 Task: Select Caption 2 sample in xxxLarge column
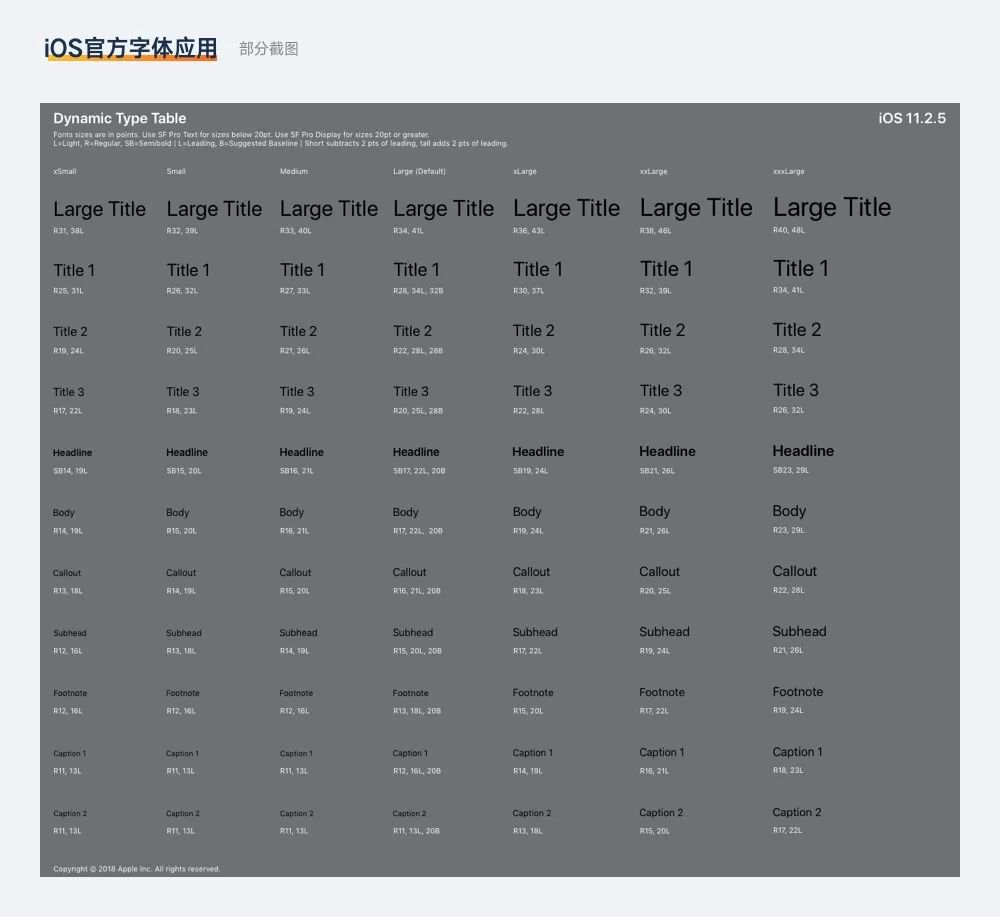pyautogui.click(x=797, y=812)
